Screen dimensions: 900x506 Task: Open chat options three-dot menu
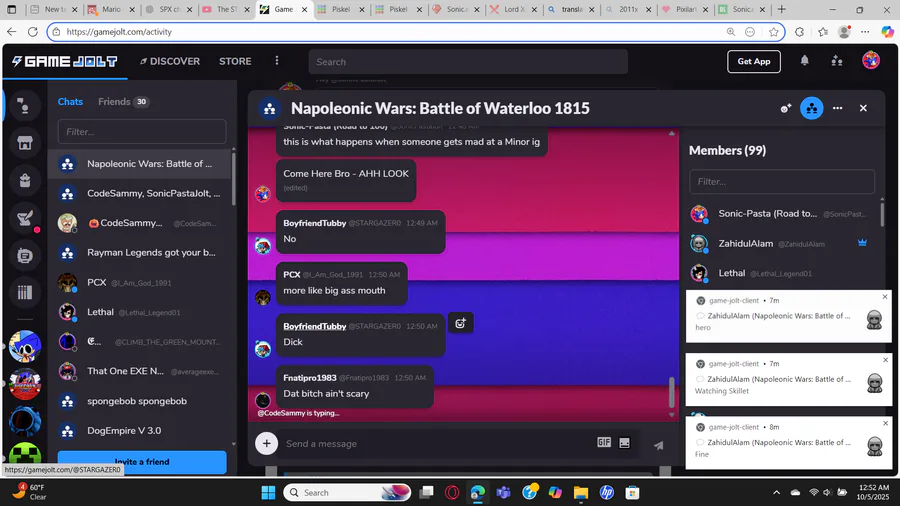click(837, 108)
